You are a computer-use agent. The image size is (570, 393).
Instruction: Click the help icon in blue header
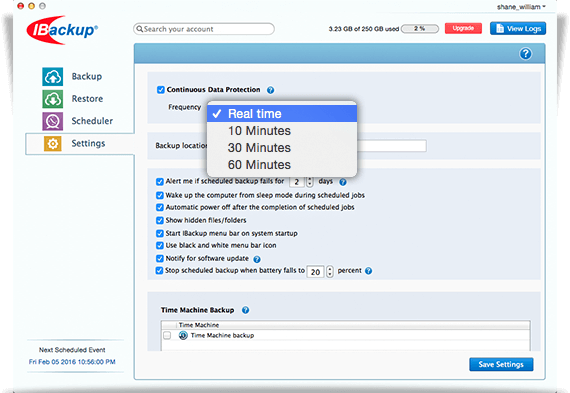(526, 54)
